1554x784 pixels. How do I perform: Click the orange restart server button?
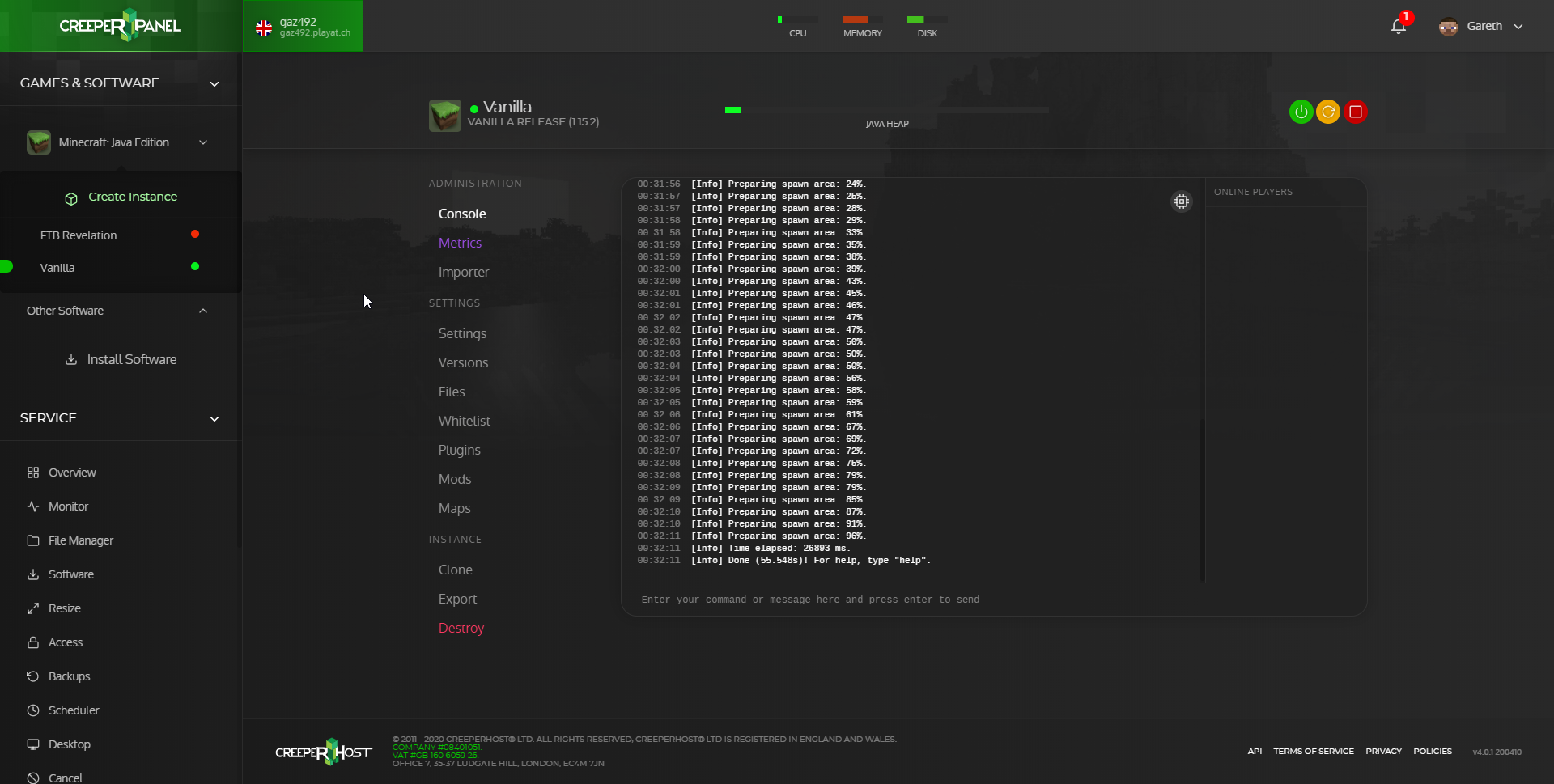(1328, 112)
